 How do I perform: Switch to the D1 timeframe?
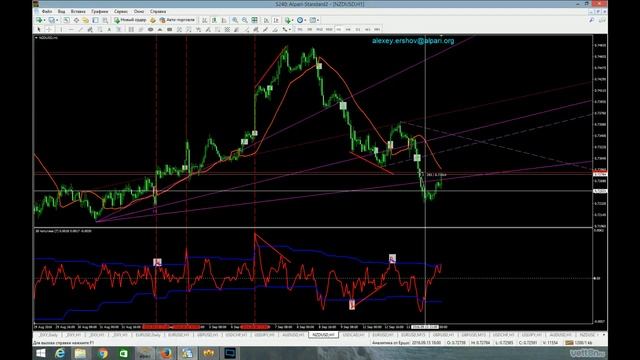(357, 29)
